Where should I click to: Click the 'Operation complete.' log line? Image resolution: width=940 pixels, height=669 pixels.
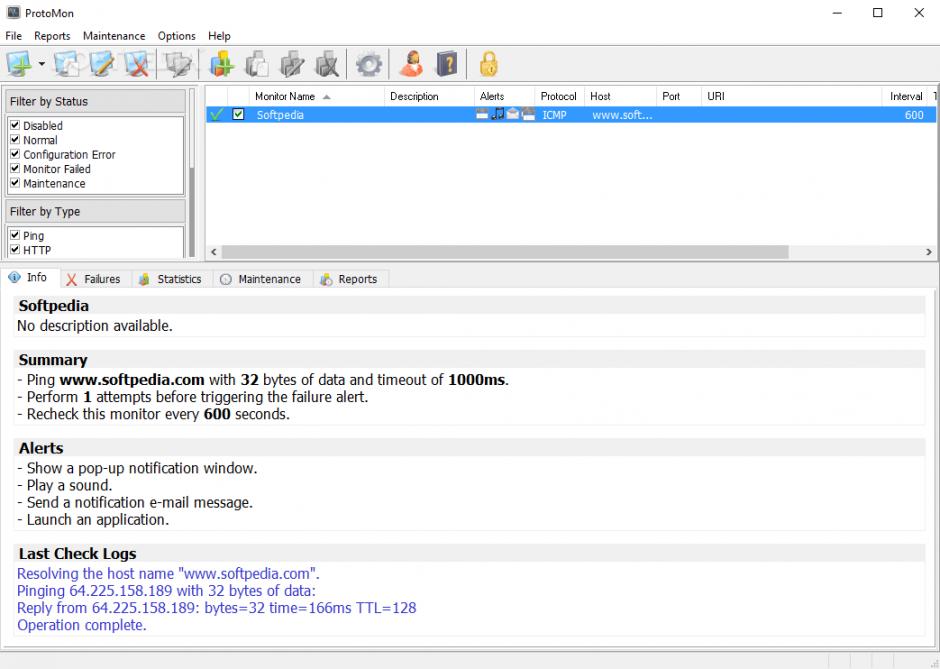(x=82, y=625)
